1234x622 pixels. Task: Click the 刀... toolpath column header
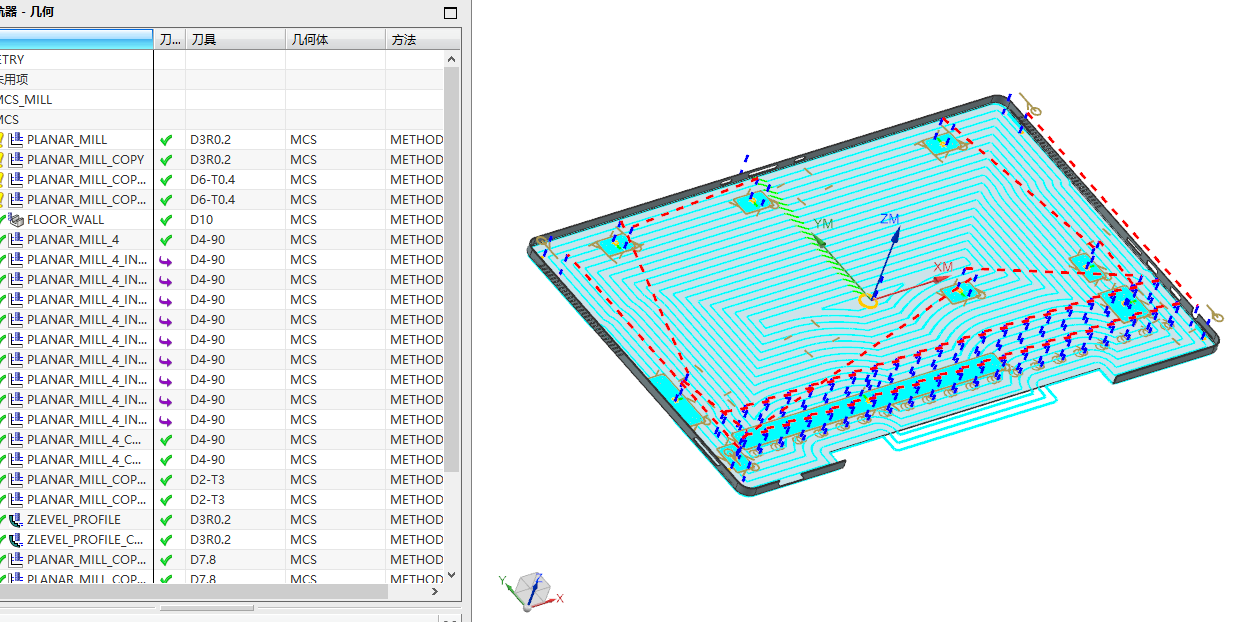[x=170, y=39]
